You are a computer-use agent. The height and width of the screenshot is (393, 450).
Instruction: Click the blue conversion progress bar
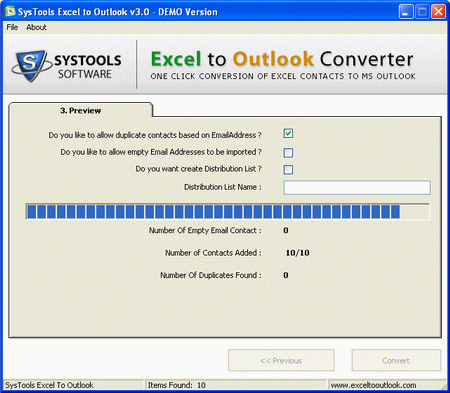point(228,212)
